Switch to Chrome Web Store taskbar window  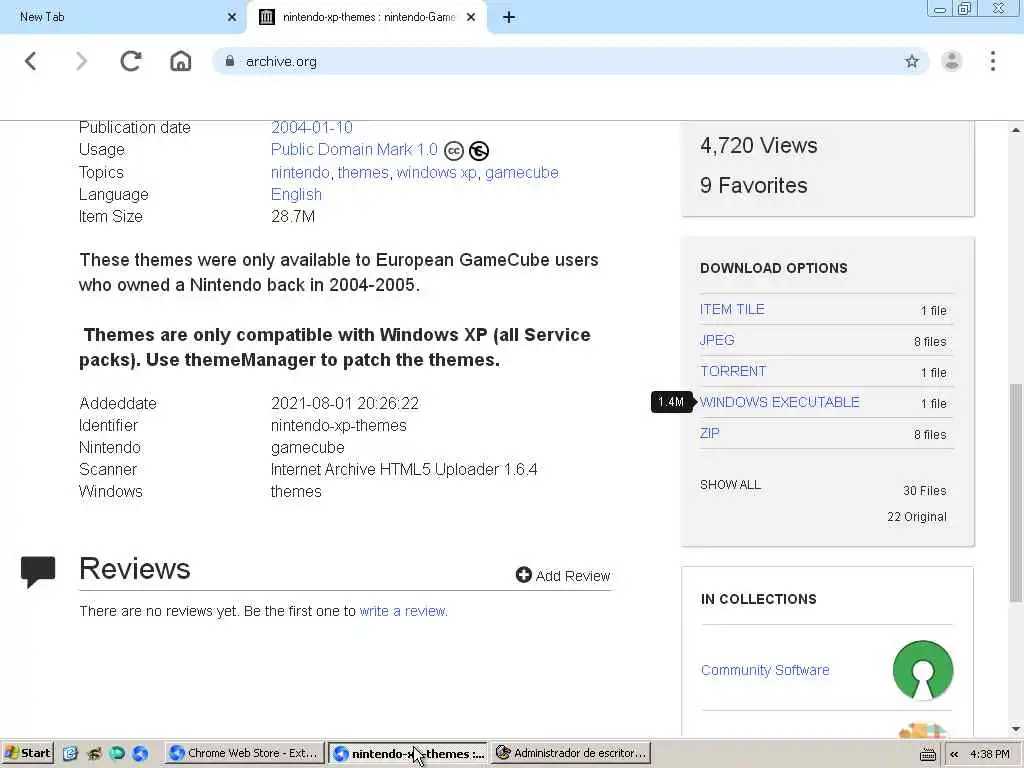coord(245,754)
